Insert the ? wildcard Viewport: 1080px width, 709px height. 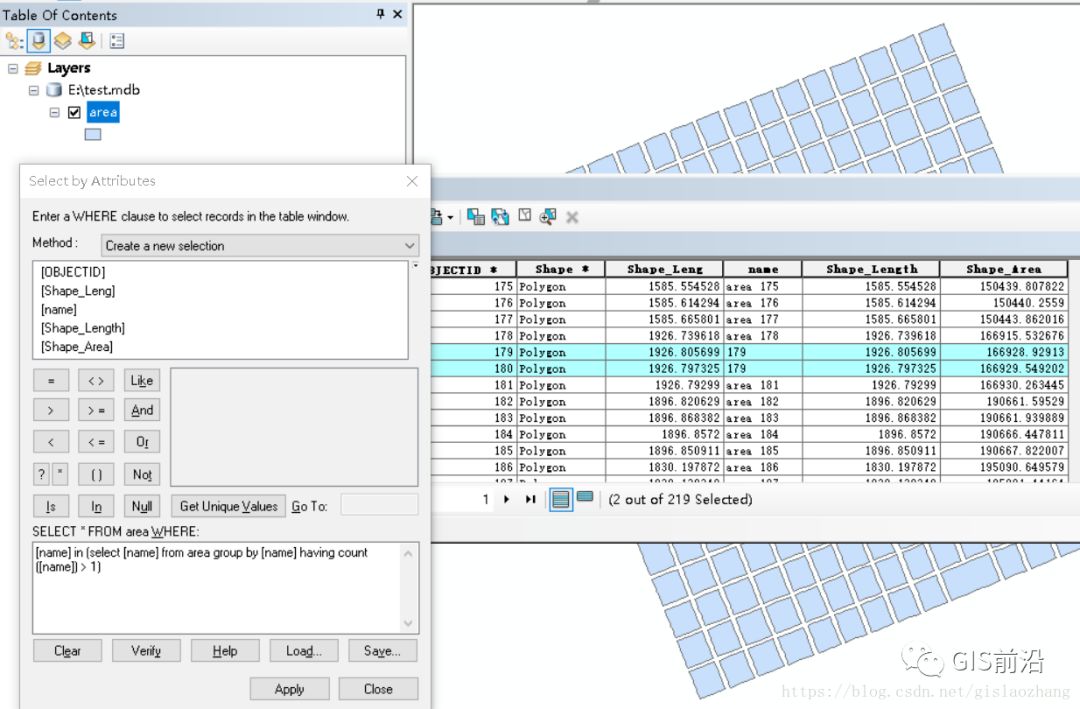pos(41,474)
